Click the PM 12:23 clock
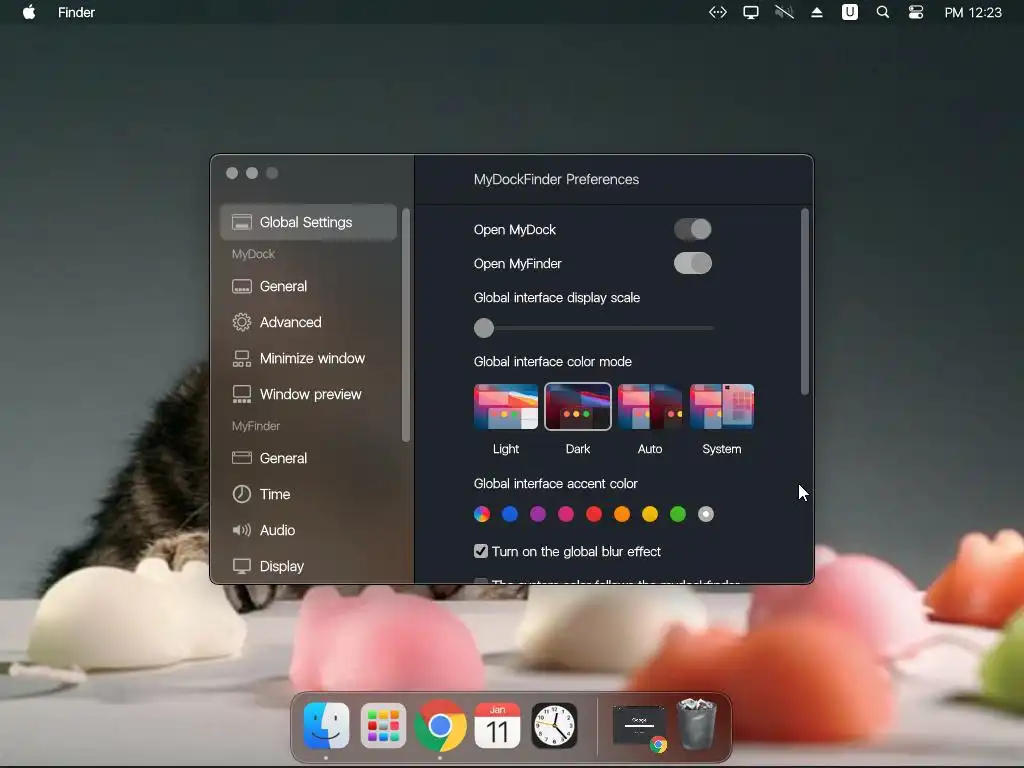 point(972,12)
